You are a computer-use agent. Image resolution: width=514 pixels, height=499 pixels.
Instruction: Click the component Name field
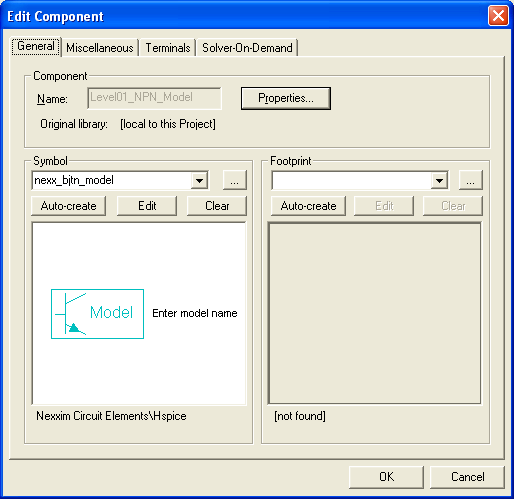tap(154, 98)
